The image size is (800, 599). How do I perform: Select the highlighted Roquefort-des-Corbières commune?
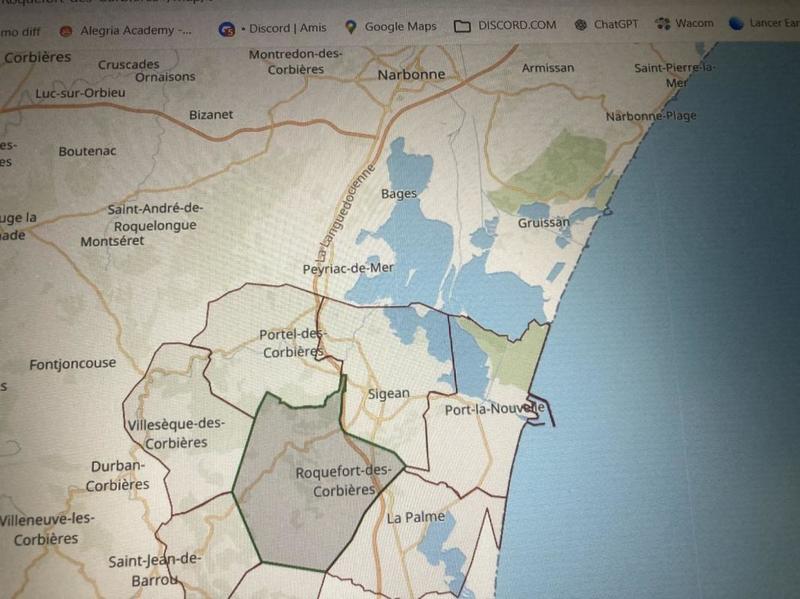click(x=300, y=500)
